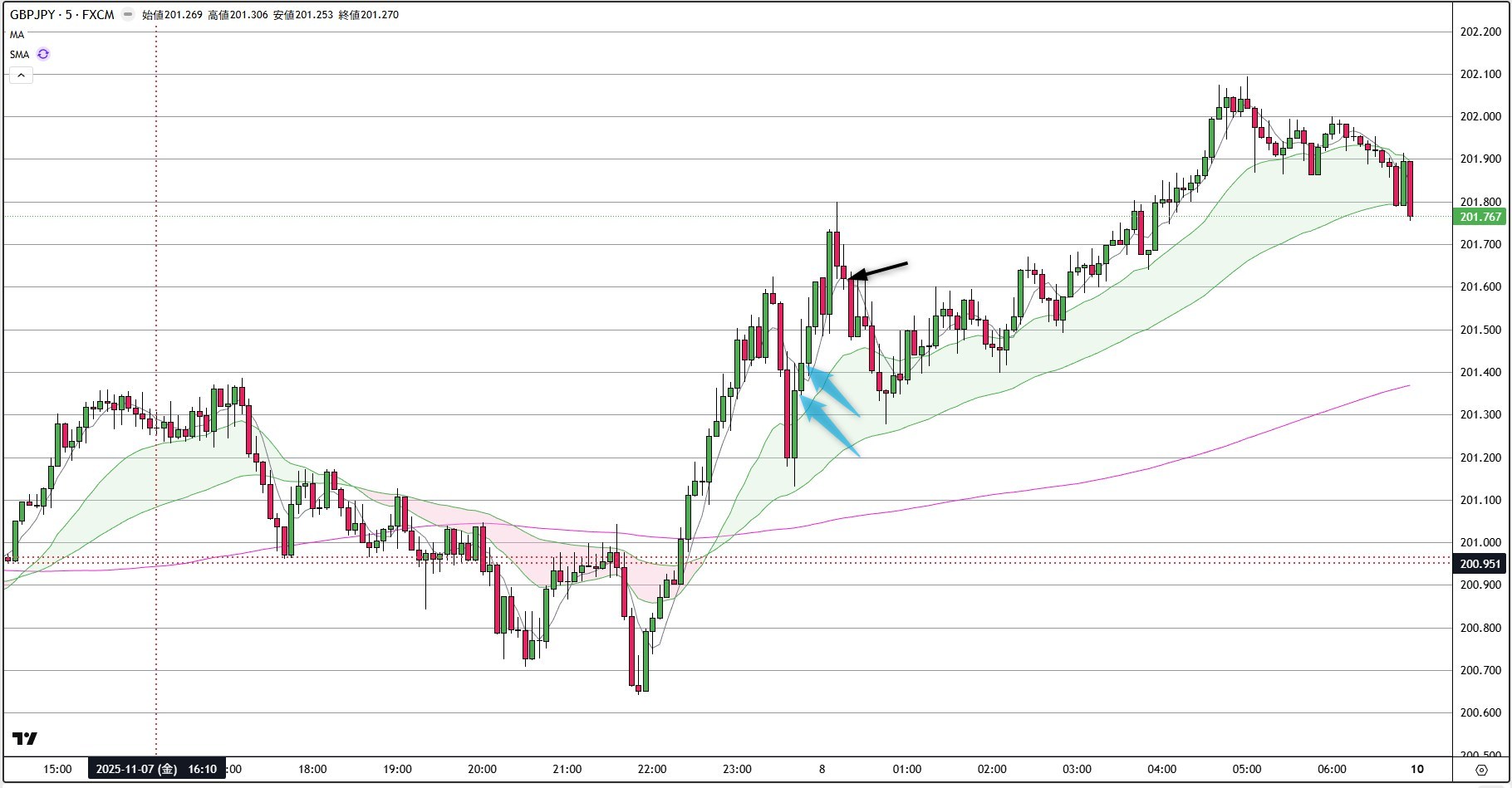Click the pink SMA line on the chart
Viewport: 1512px width, 788px height.
point(1163,458)
